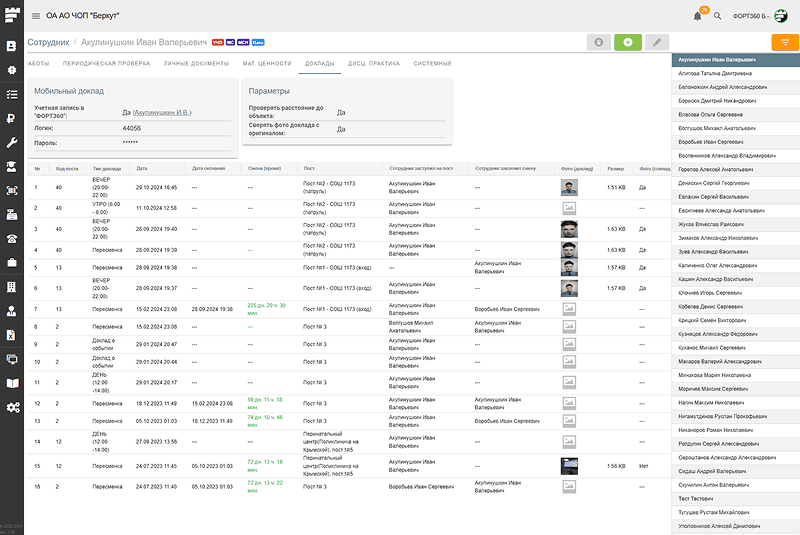
Task: Select Воробьев Иван Сергеевич in employee list
Action: [736, 142]
